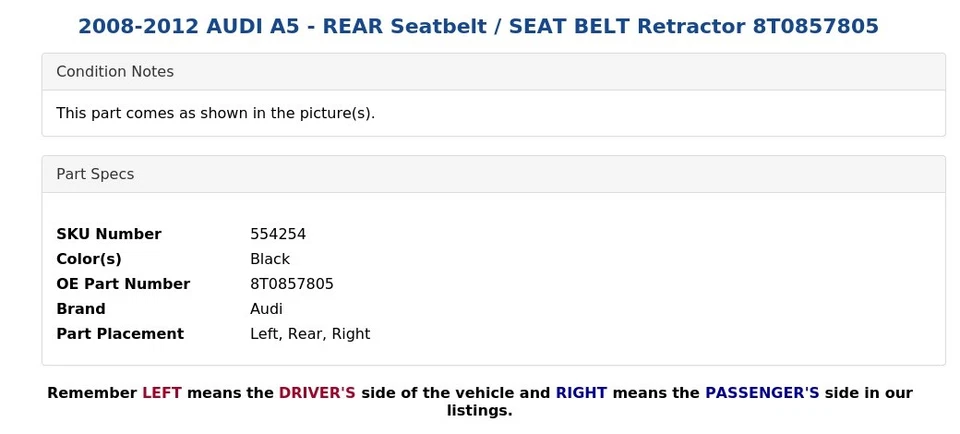Click the blue RIGHT word
The height and width of the screenshot is (434, 960).
(x=581, y=393)
